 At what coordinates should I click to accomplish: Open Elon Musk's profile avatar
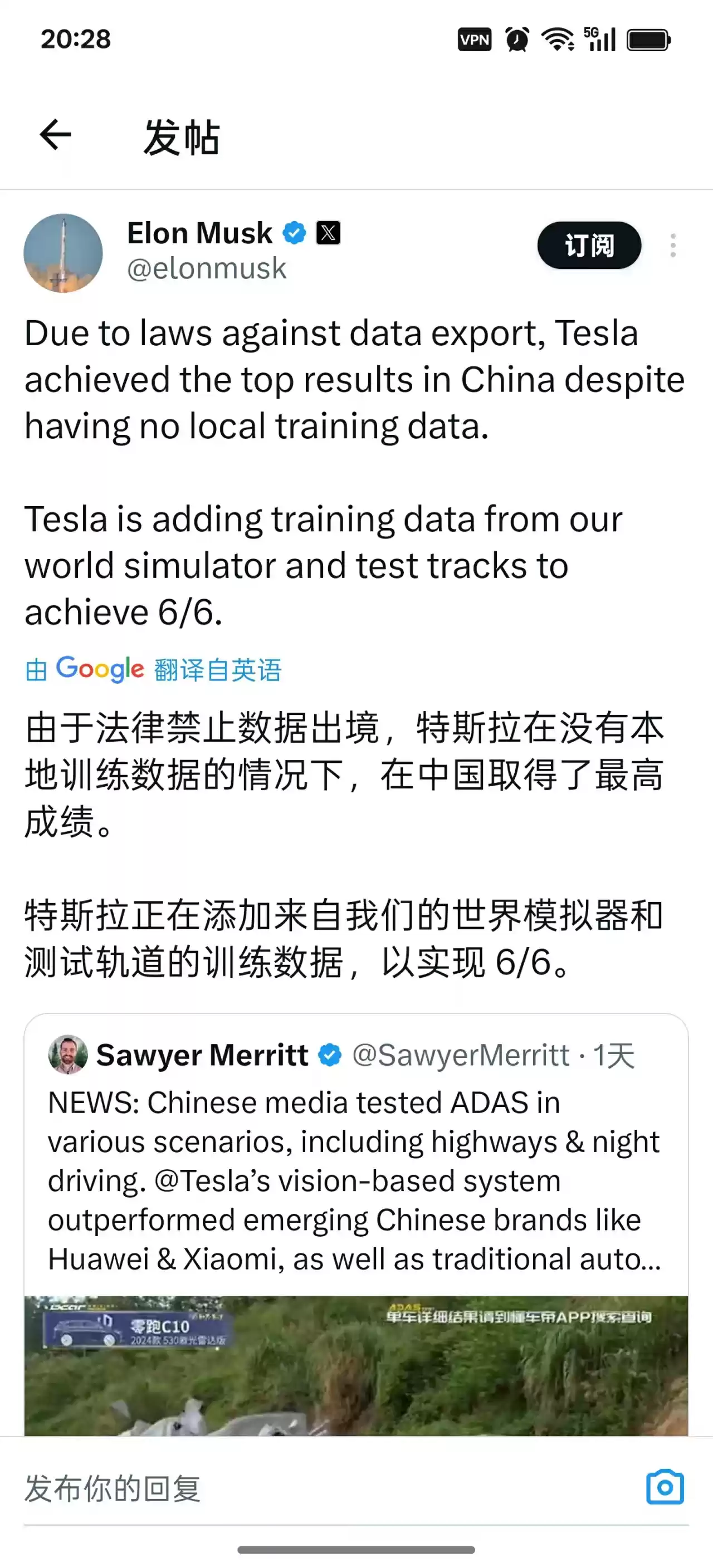point(63,253)
